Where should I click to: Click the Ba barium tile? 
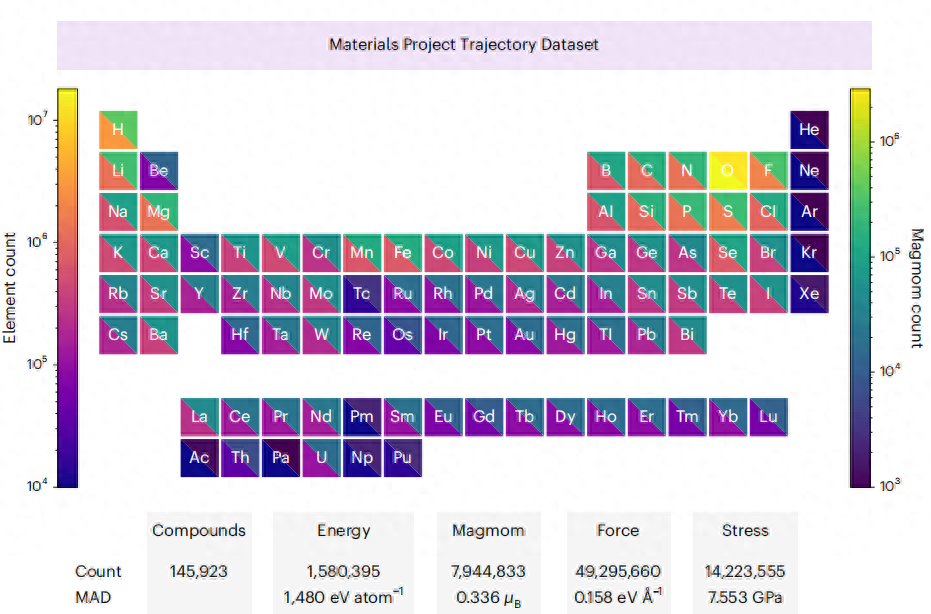click(159, 334)
